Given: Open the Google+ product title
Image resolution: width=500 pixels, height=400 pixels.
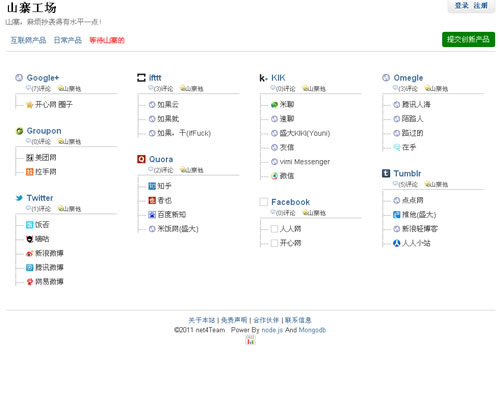Looking at the screenshot, I should pos(43,78).
